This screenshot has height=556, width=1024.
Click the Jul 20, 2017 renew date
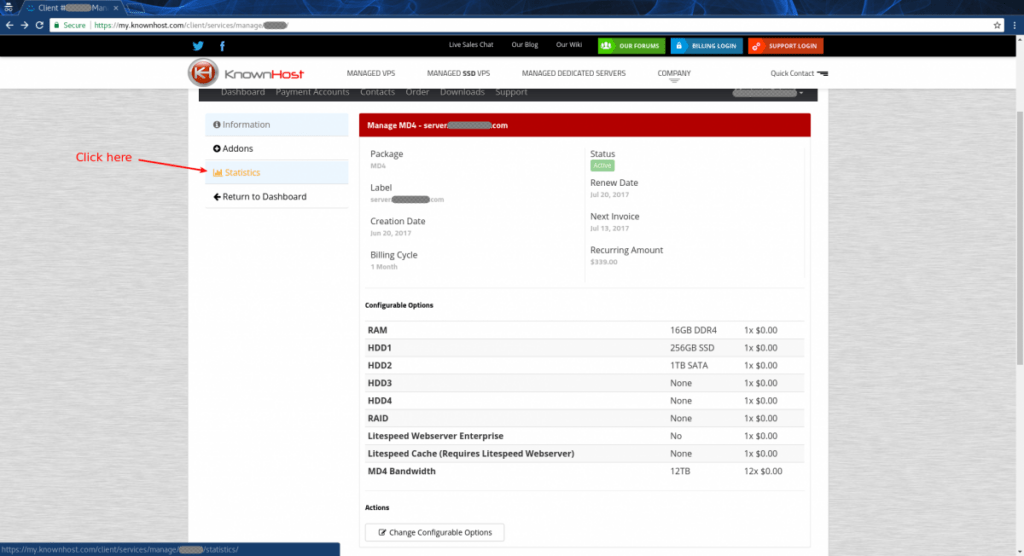[609, 195]
